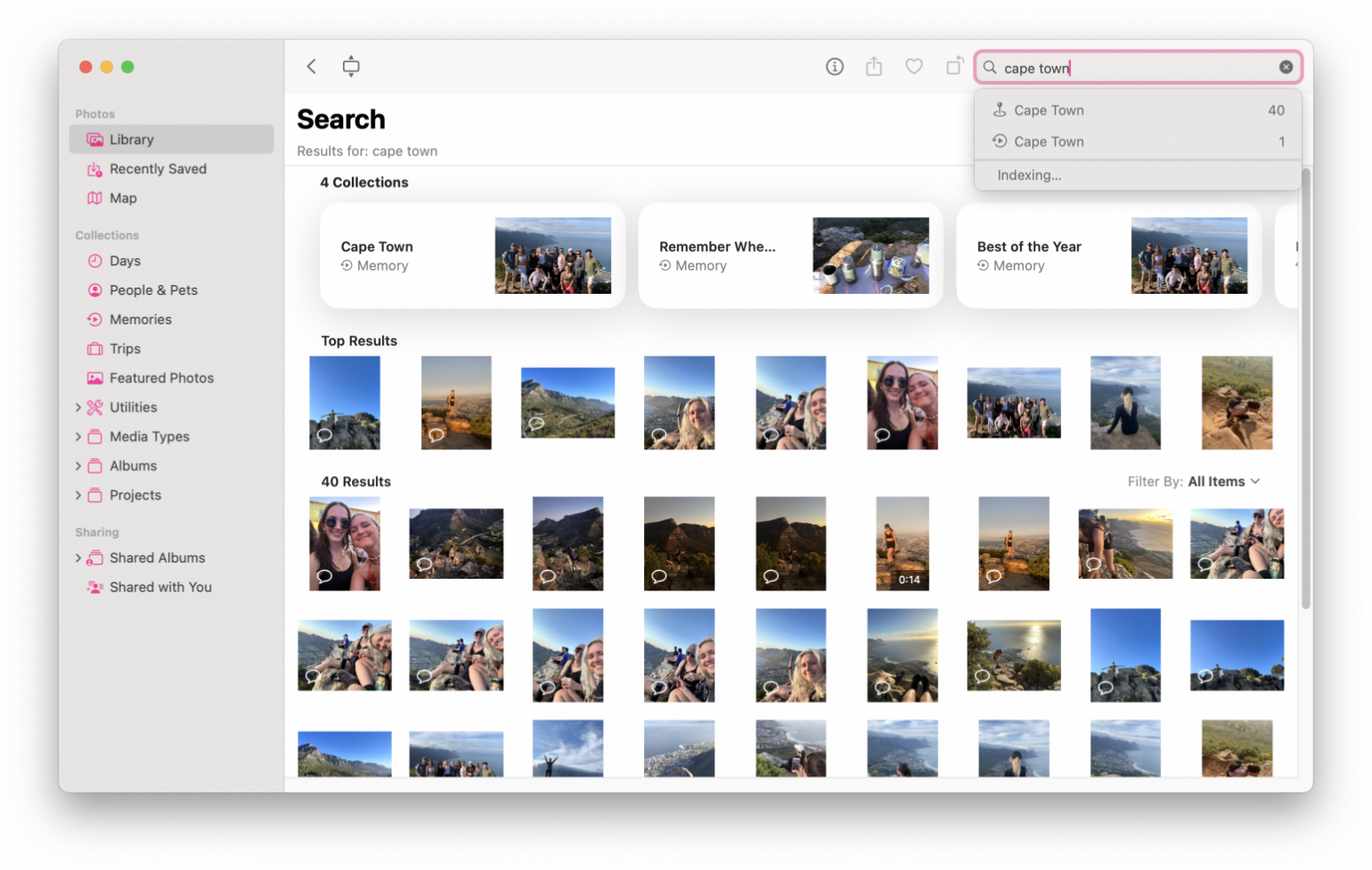View Featured Photos
This screenshot has width=1372, height=870.
point(162,378)
